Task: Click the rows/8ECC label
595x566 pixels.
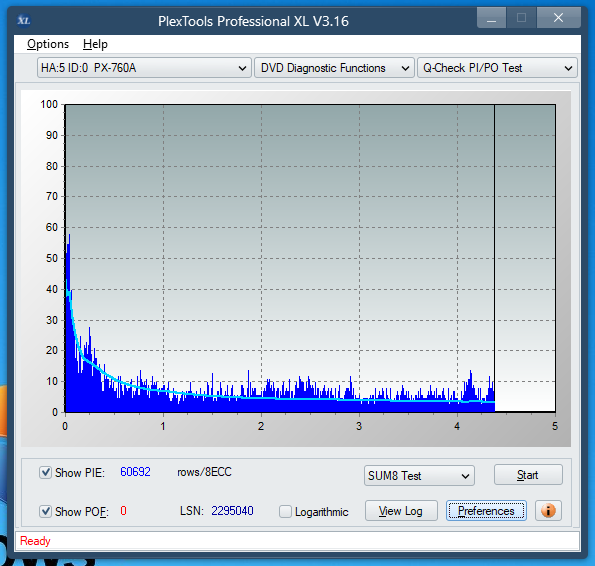Action: 204,472
